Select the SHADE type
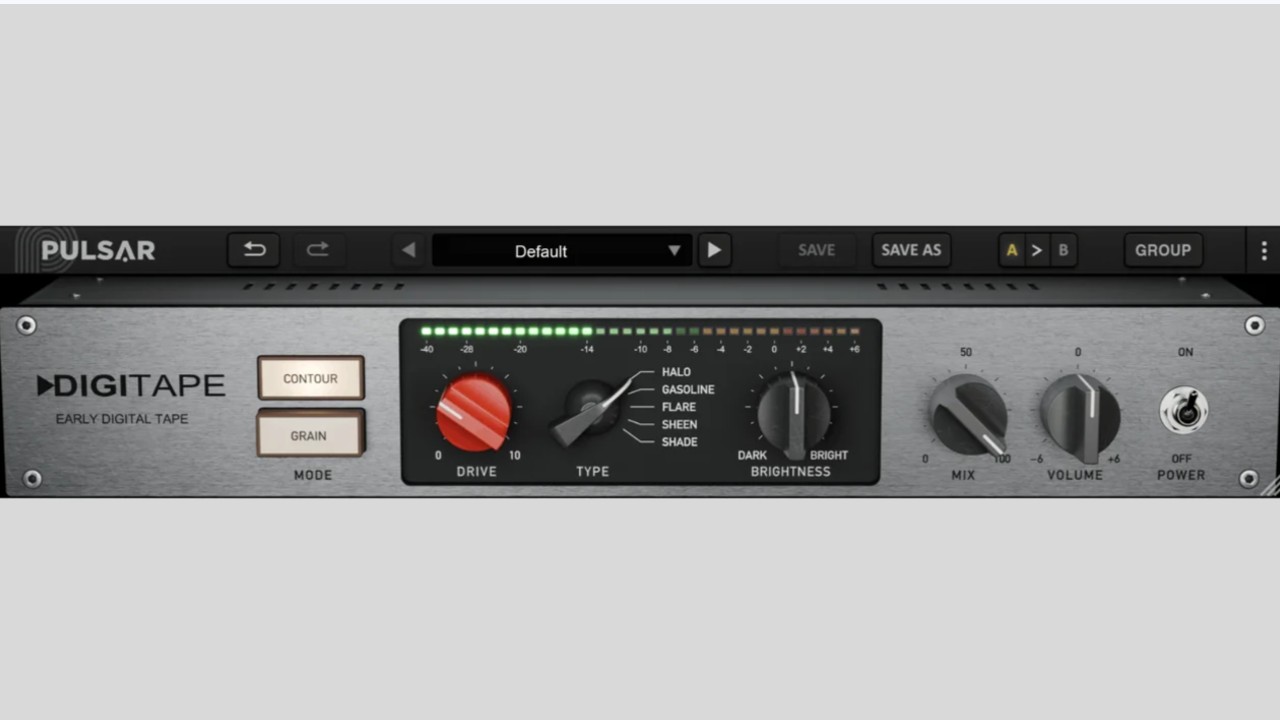The image size is (1280, 720). coord(680,442)
